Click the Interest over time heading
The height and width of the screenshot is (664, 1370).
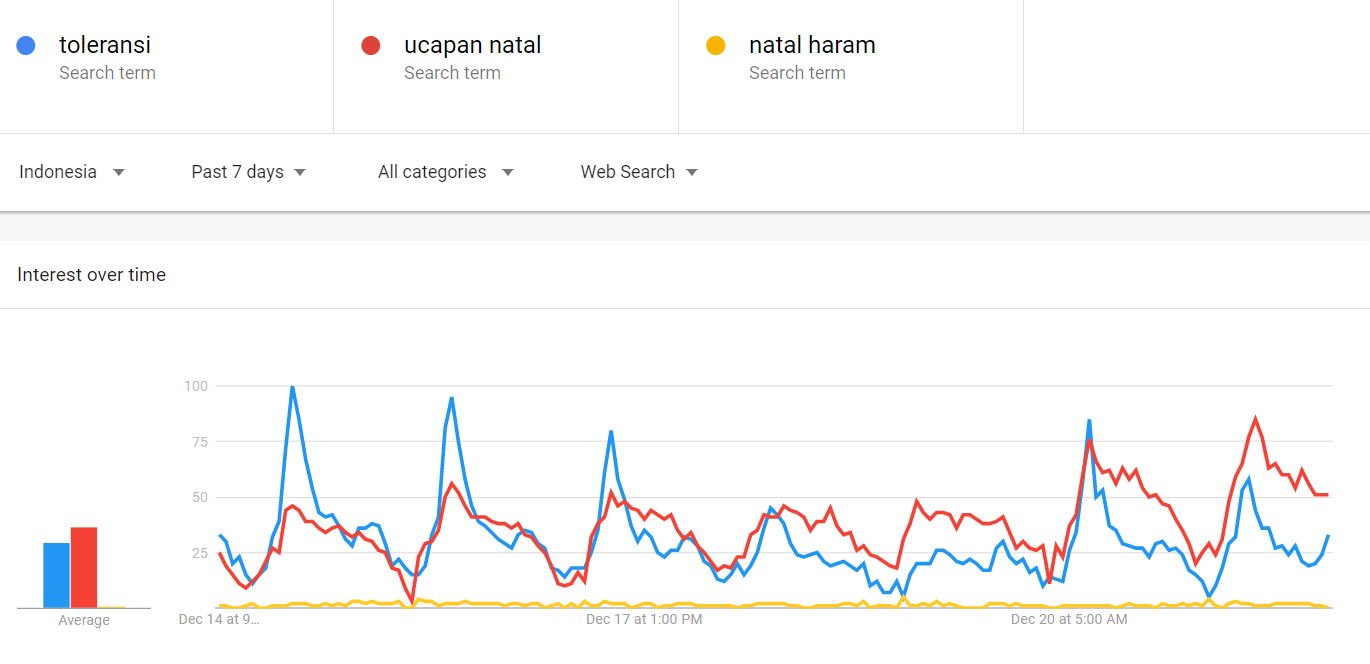point(92,275)
